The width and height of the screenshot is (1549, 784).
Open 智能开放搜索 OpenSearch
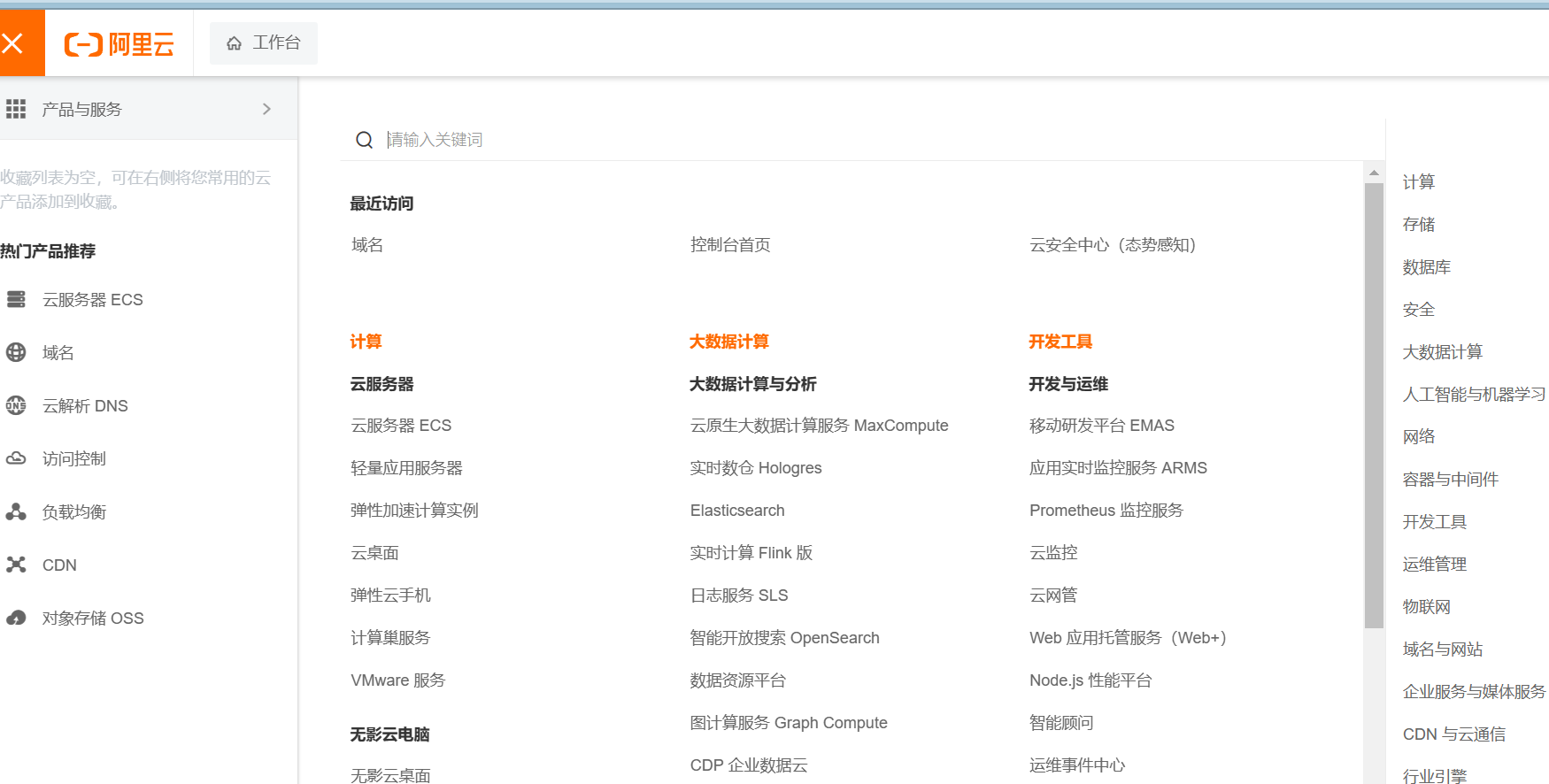coord(785,638)
